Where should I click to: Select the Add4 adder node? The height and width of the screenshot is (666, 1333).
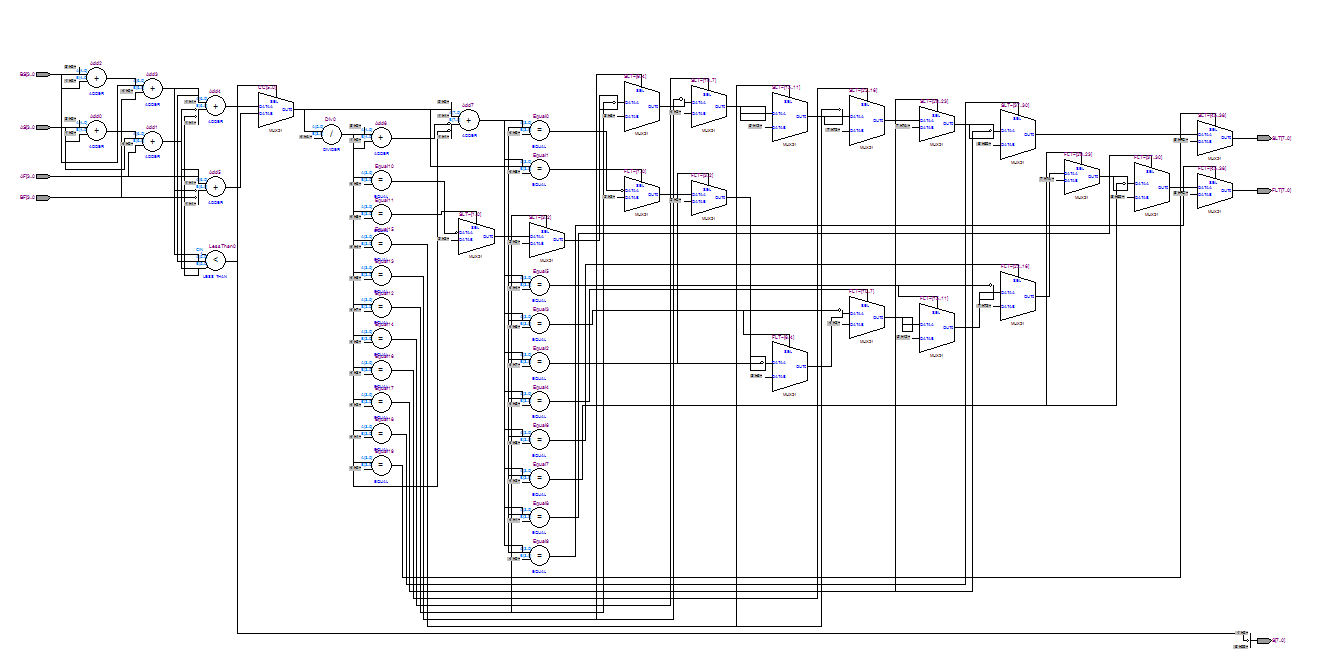click(216, 105)
